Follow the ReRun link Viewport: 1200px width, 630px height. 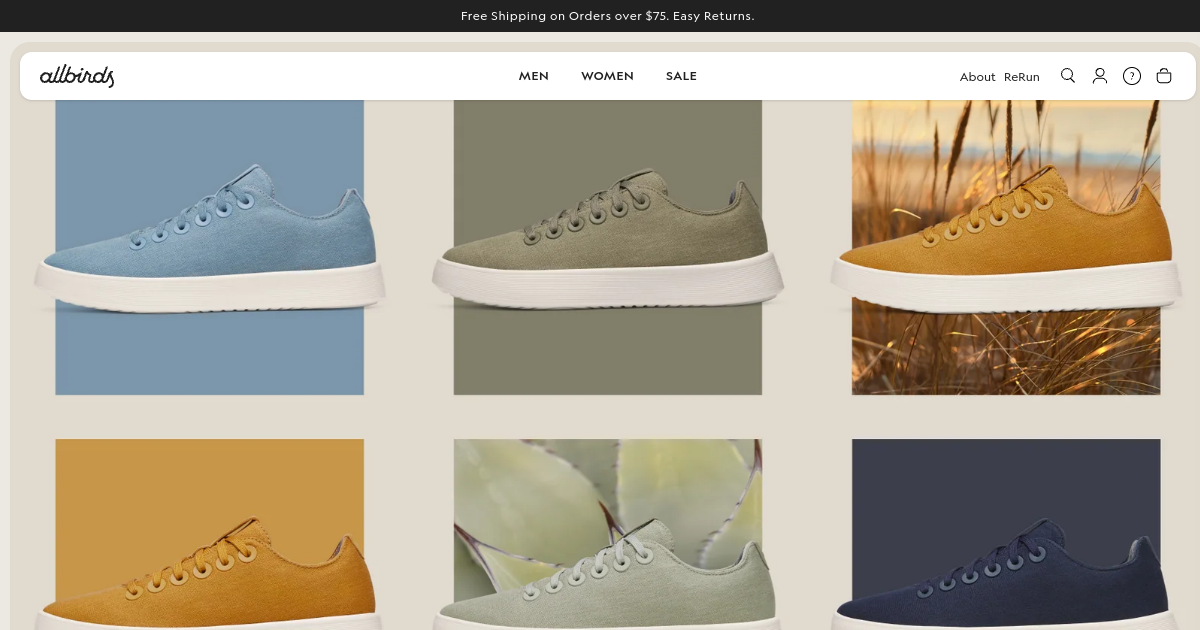pos(1022,77)
